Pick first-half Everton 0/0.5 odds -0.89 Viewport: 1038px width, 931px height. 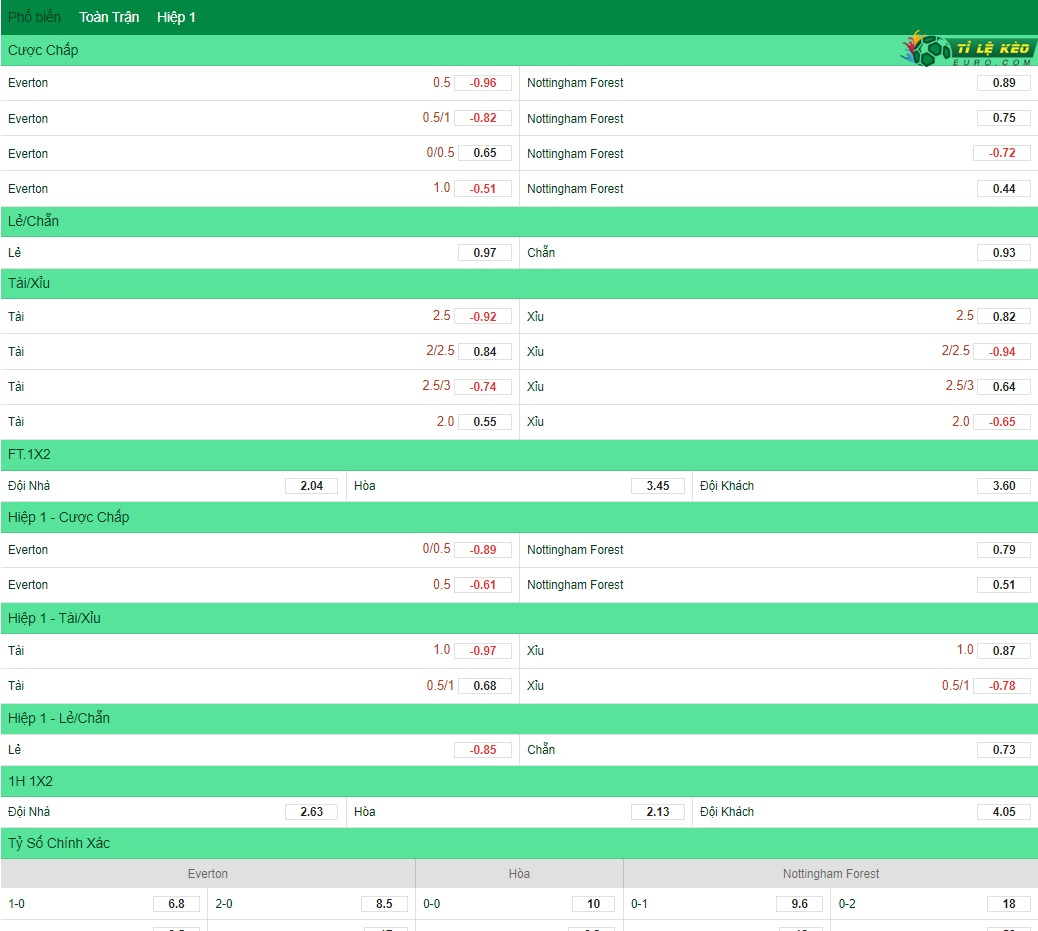[483, 550]
